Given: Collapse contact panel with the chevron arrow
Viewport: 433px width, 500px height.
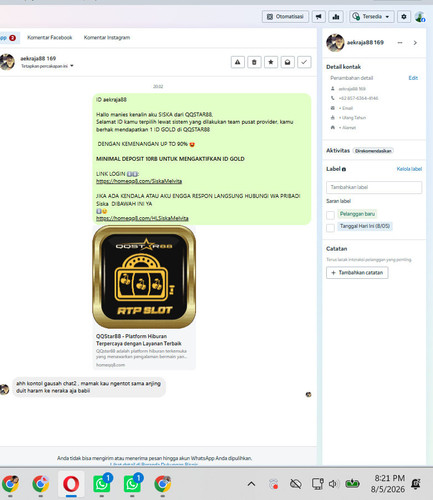Looking at the screenshot, I should (x=415, y=43).
